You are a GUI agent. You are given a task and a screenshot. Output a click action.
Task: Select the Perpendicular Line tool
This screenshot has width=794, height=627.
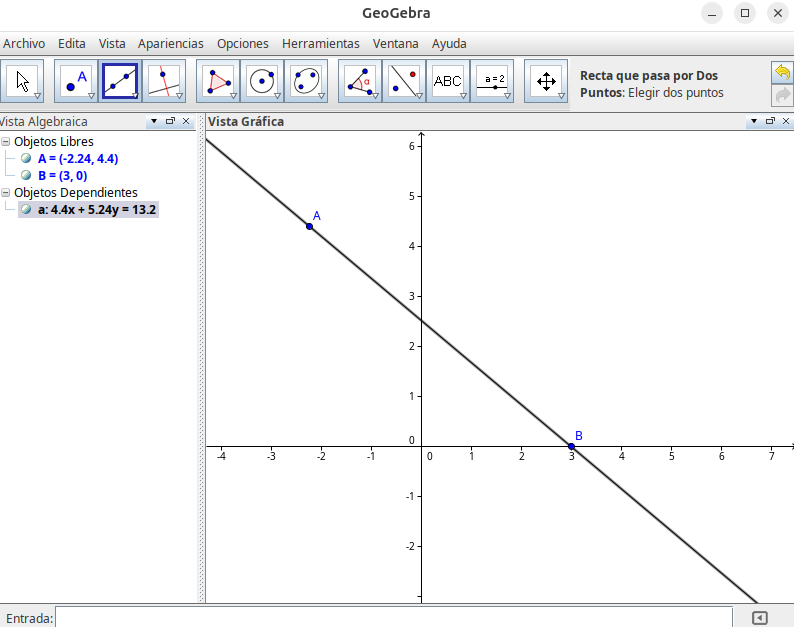[x=163, y=81]
